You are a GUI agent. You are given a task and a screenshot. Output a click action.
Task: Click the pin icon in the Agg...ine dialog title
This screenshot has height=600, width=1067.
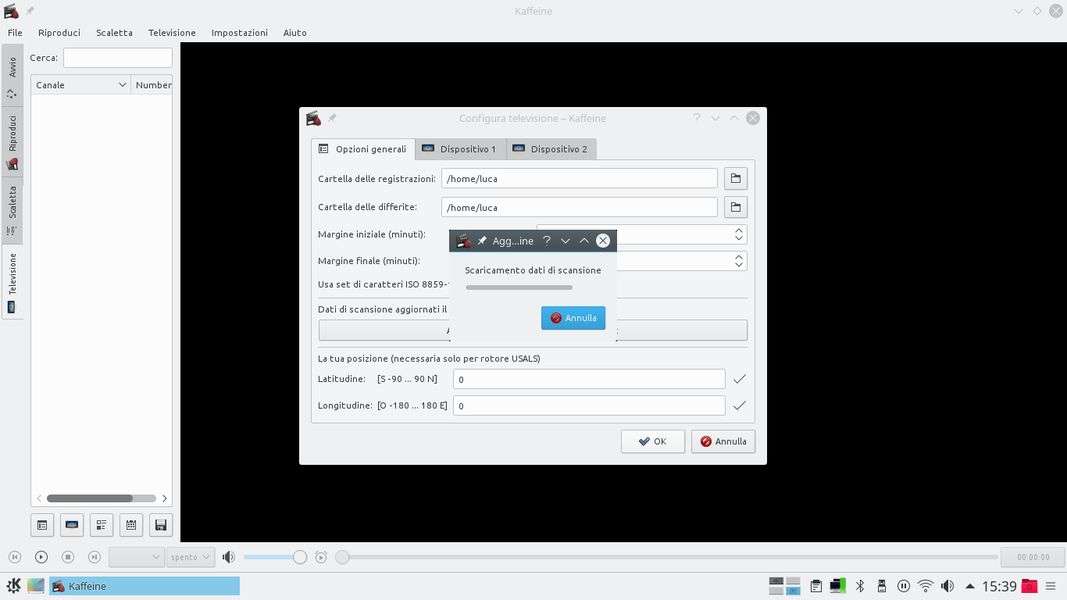tap(482, 241)
